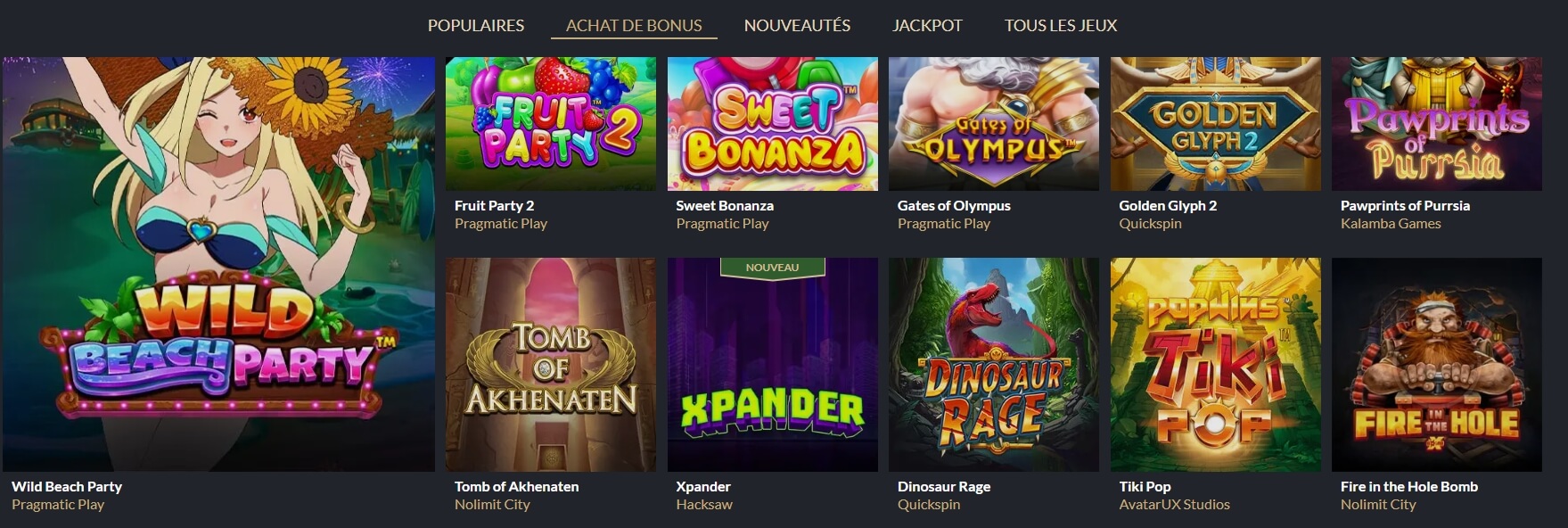Image resolution: width=1568 pixels, height=528 pixels.
Task: Open the large Wild Beach Party banner
Action: click(218, 264)
